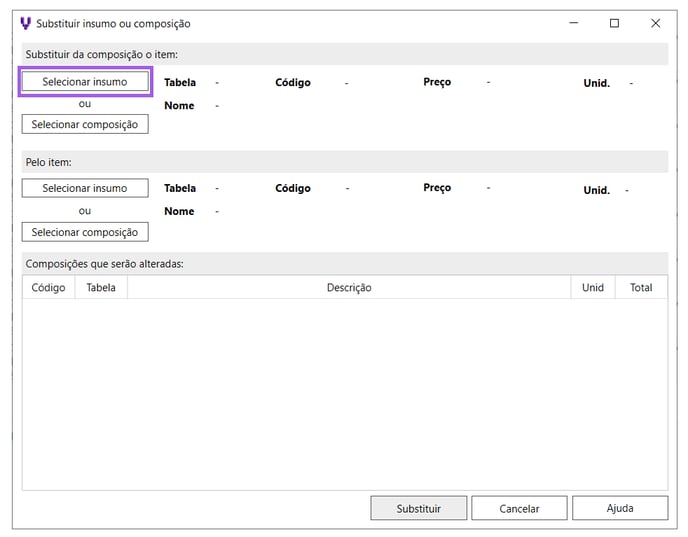Close the Substituir insumo ou composição dialog

656,23
